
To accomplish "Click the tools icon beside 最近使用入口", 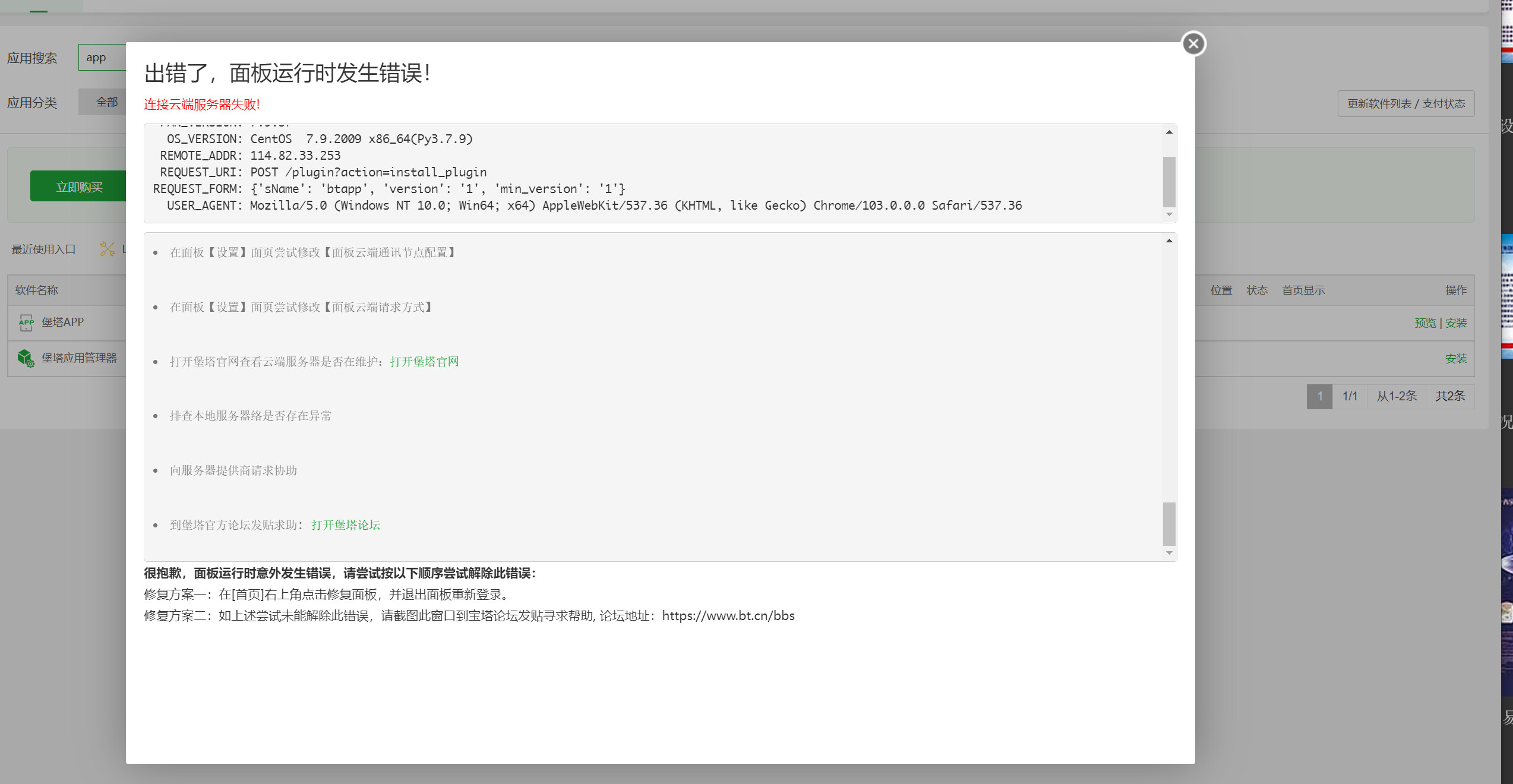I will pos(108,249).
